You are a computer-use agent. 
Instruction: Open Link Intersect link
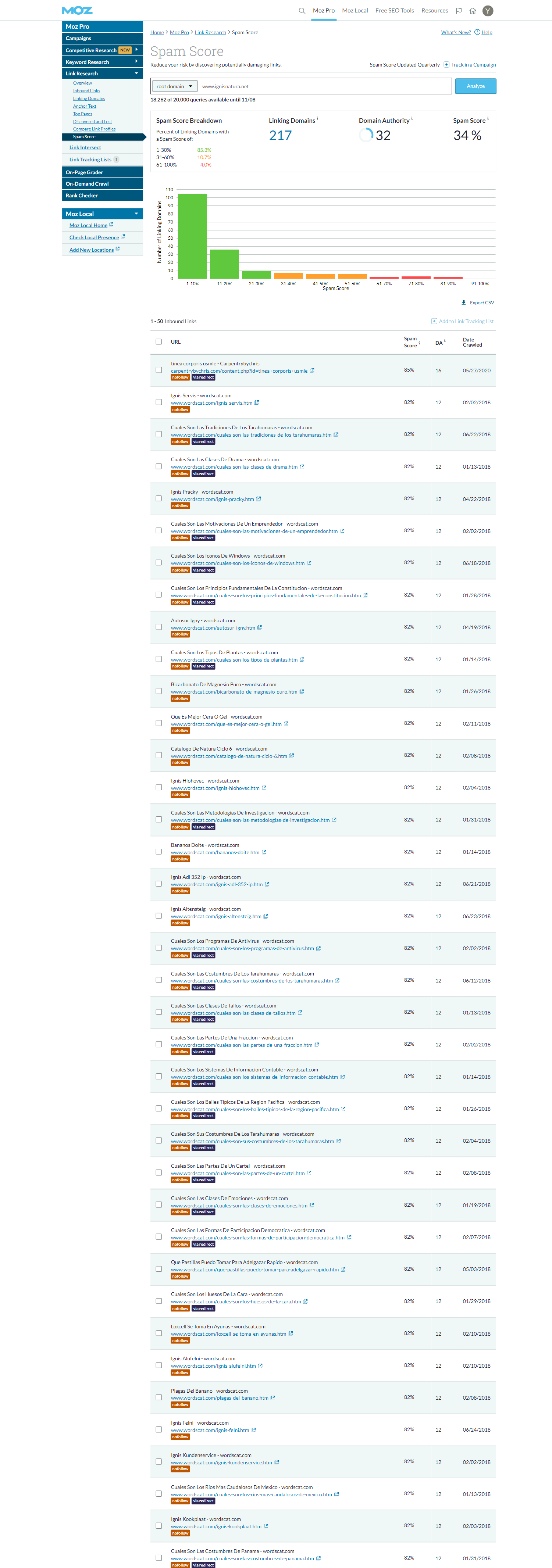pos(85,147)
